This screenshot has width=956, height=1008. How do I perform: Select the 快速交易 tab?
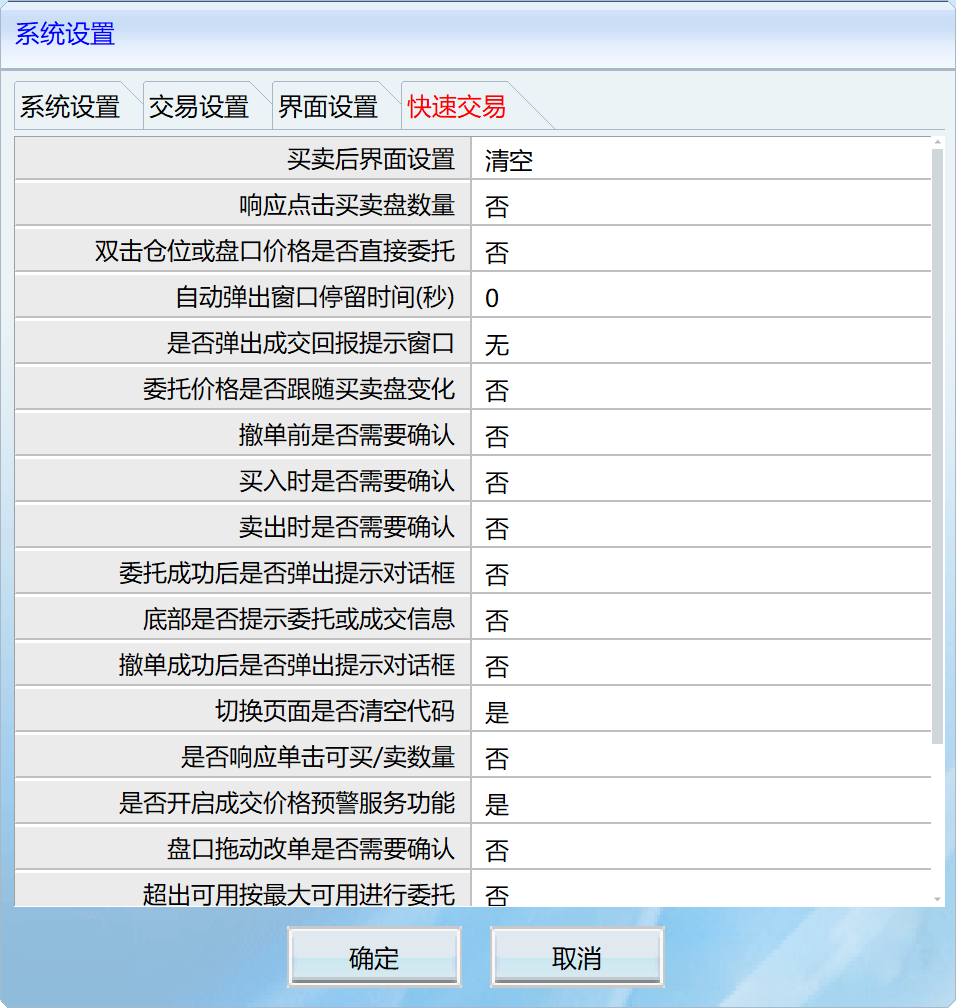[x=457, y=106]
